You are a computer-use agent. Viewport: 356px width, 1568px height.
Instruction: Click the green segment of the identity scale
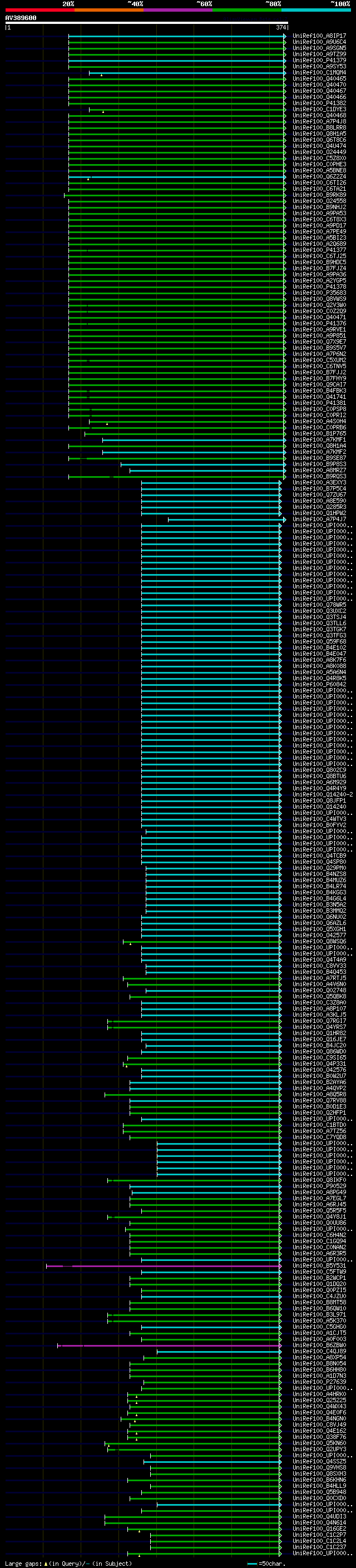coord(247,10)
